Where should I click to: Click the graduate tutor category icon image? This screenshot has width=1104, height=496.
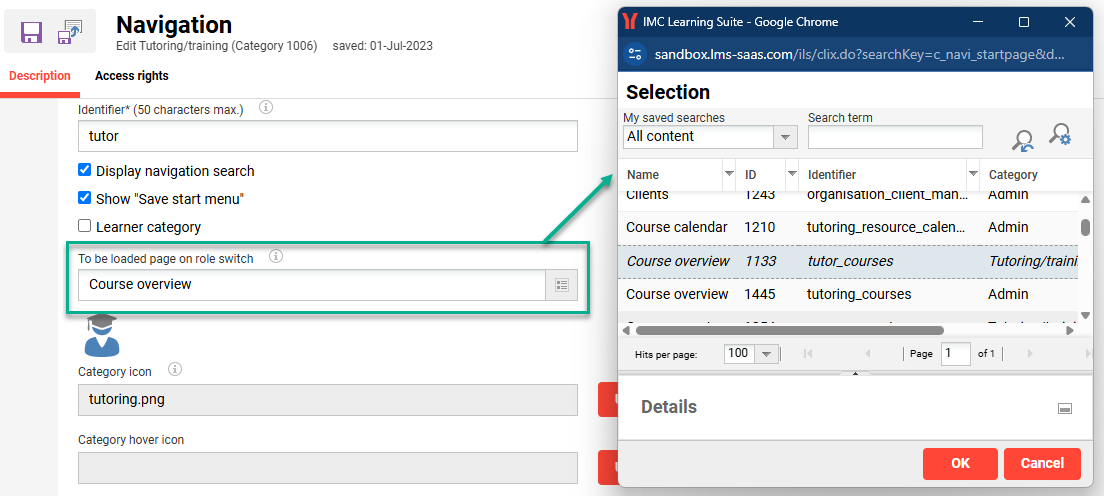[101, 335]
